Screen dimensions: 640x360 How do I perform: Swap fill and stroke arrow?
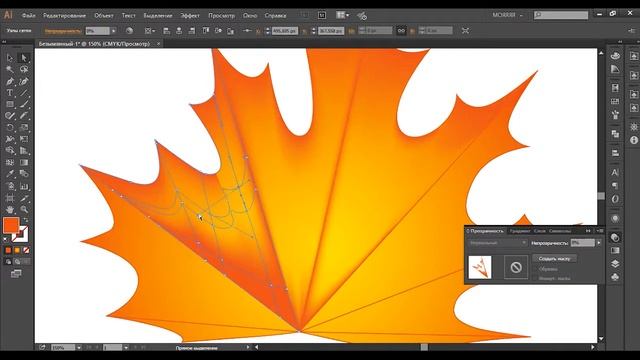click(x=25, y=220)
